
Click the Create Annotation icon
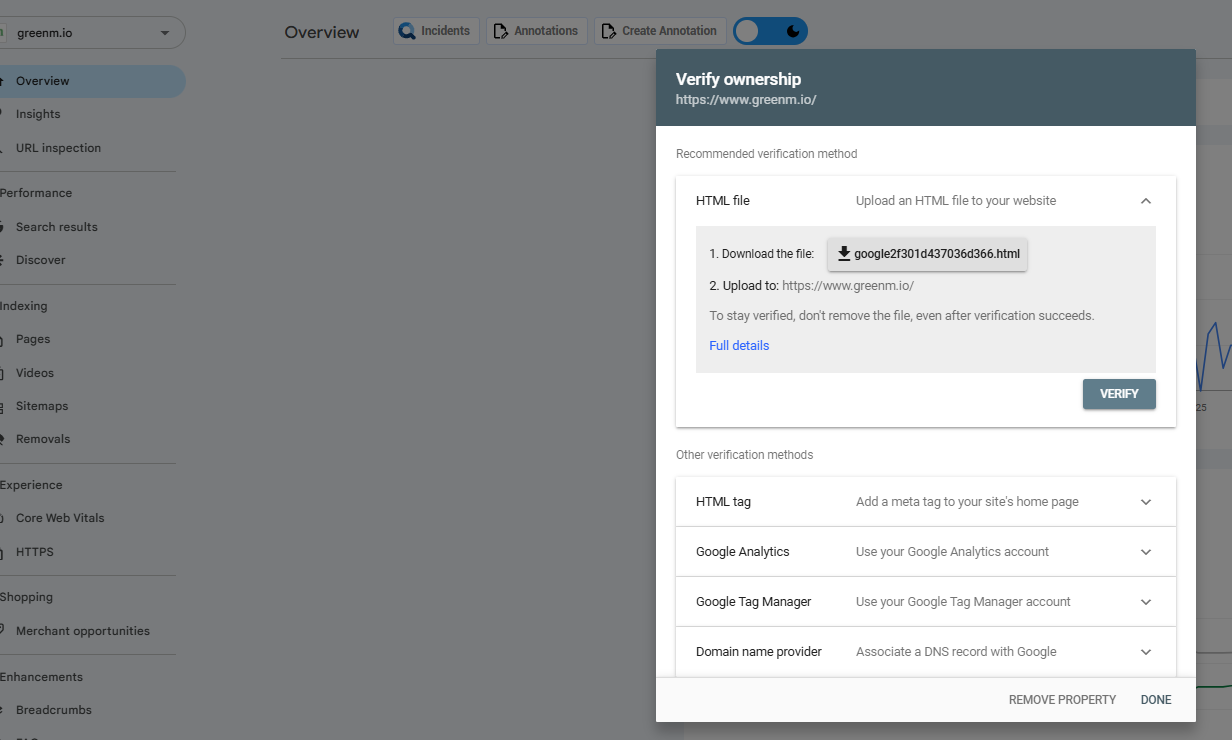click(607, 31)
